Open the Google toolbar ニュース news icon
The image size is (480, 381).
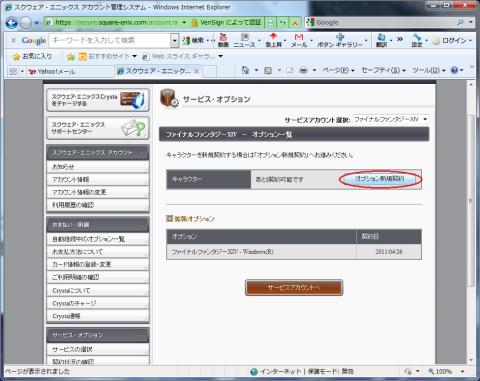click(244, 40)
